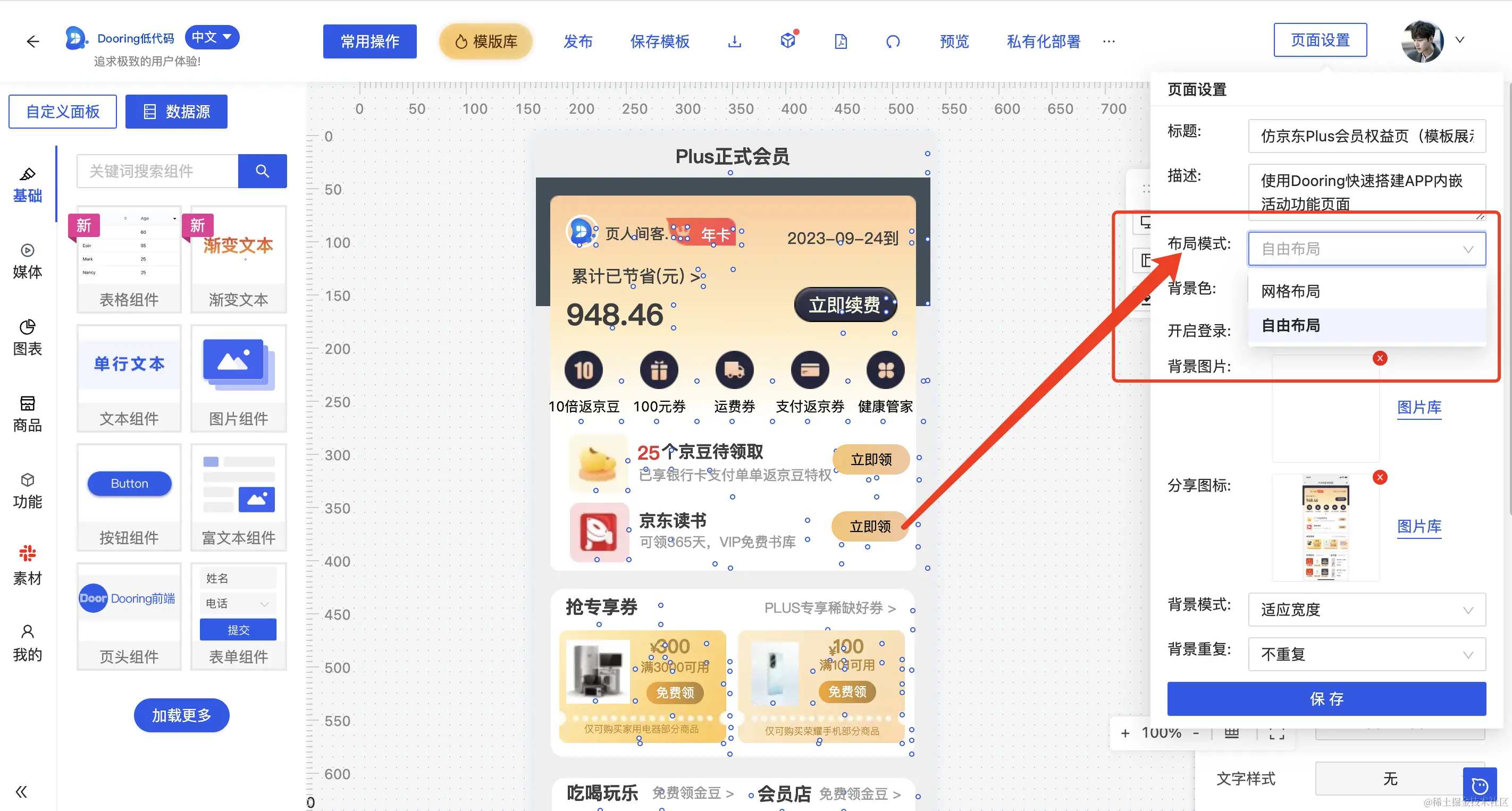Open 图片库 link for share icon
Viewport: 1512px width, 811px height.
click(1418, 526)
